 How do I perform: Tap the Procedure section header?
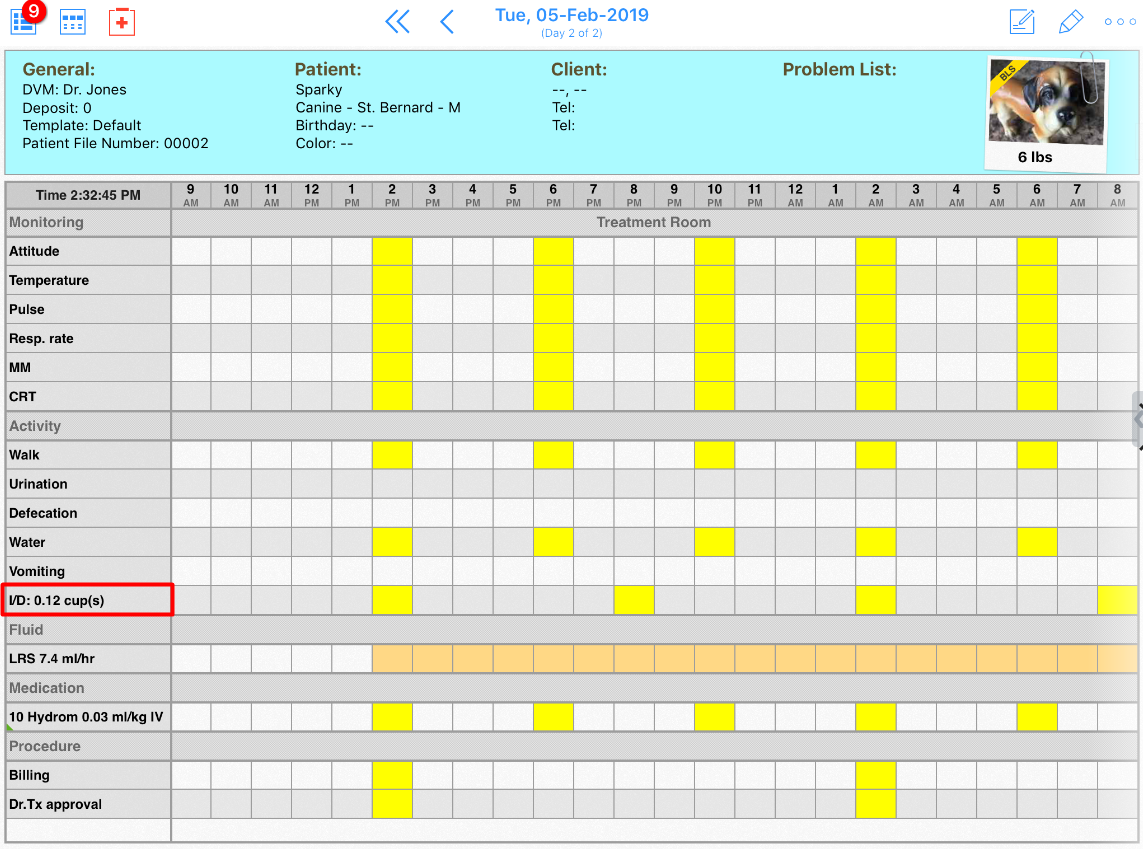(x=88, y=746)
